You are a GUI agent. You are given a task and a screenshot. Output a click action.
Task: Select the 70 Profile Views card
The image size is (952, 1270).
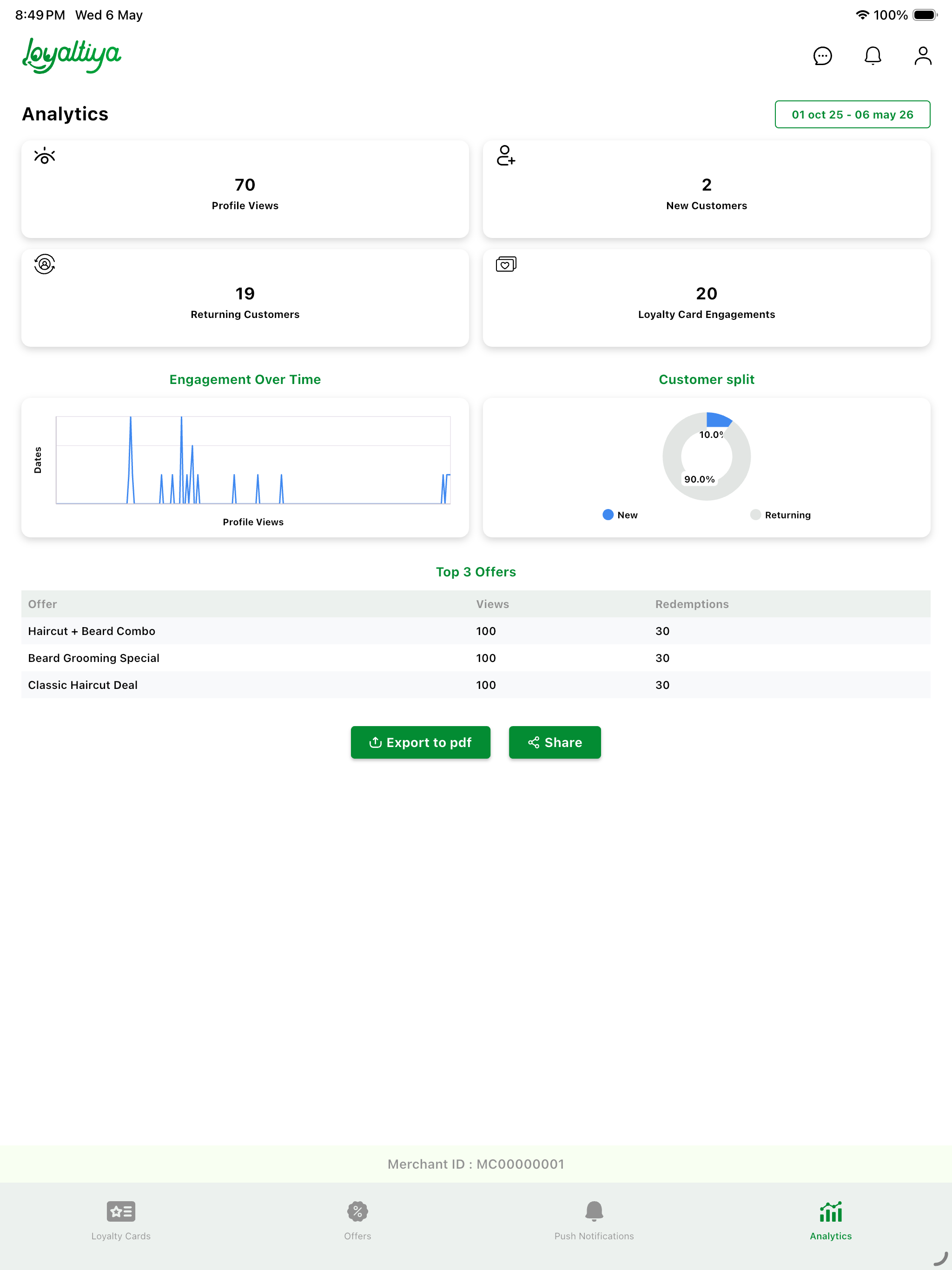click(245, 189)
